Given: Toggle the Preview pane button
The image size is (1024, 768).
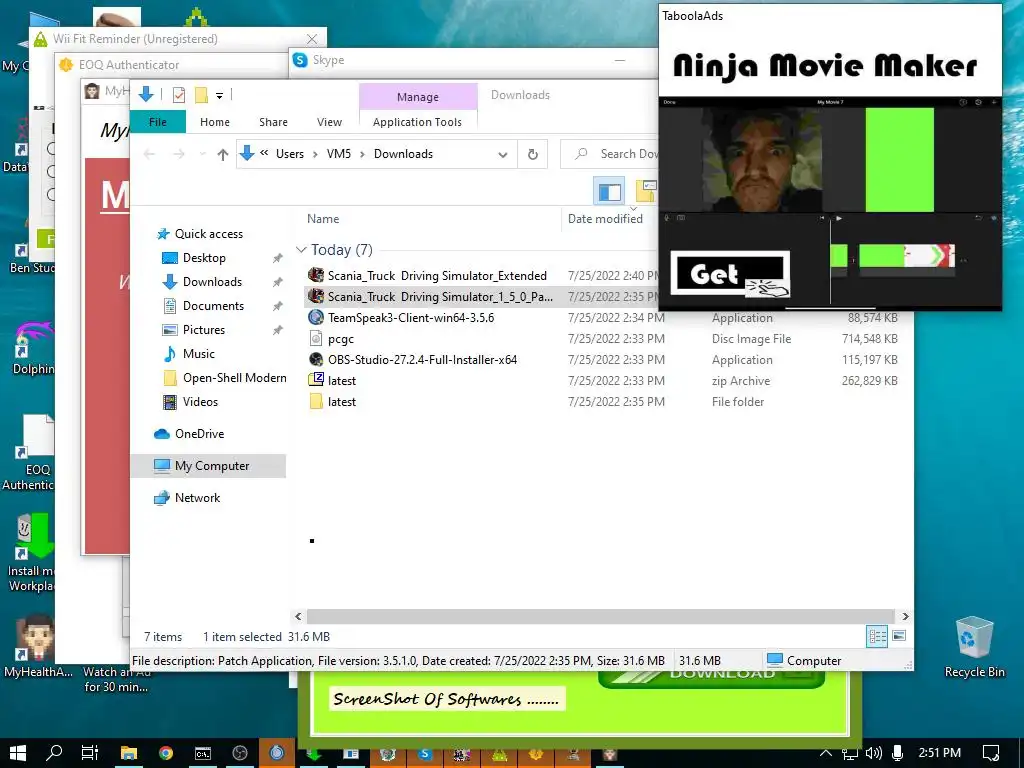Looking at the screenshot, I should coord(610,191).
